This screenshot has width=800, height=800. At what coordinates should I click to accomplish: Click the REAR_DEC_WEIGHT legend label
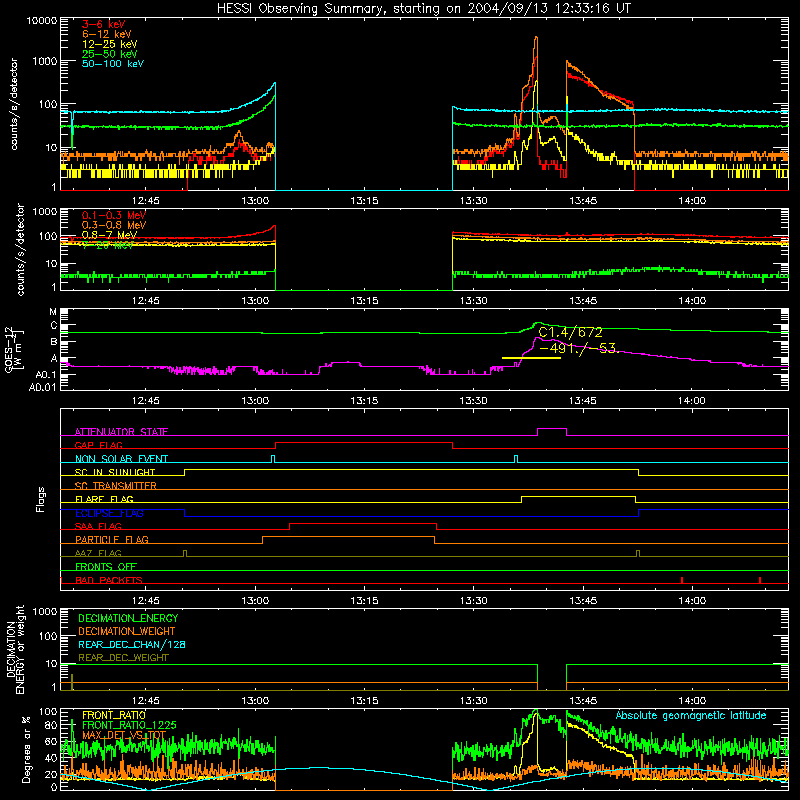click(123, 658)
